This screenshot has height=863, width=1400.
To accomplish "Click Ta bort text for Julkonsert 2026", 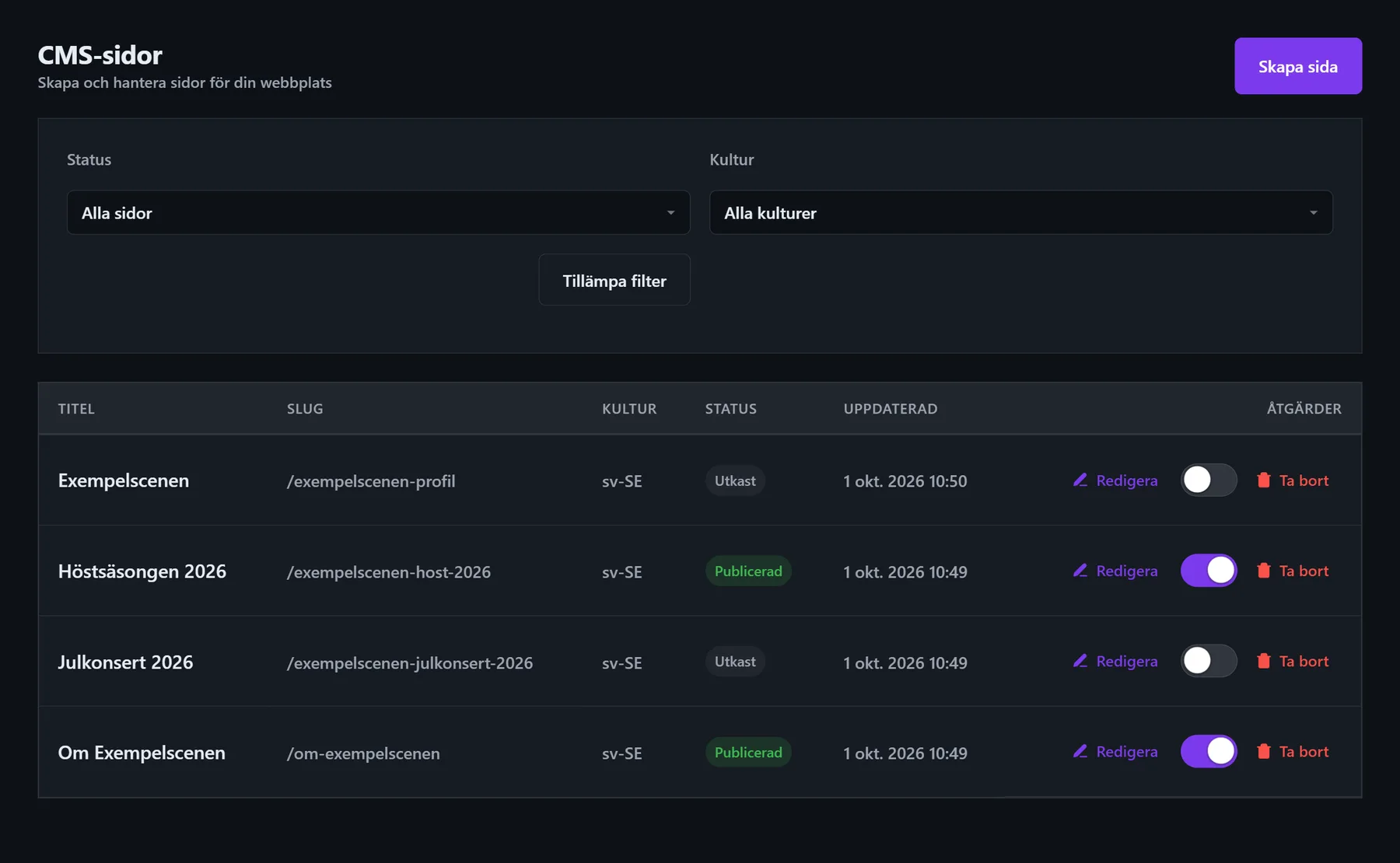I will (1304, 661).
